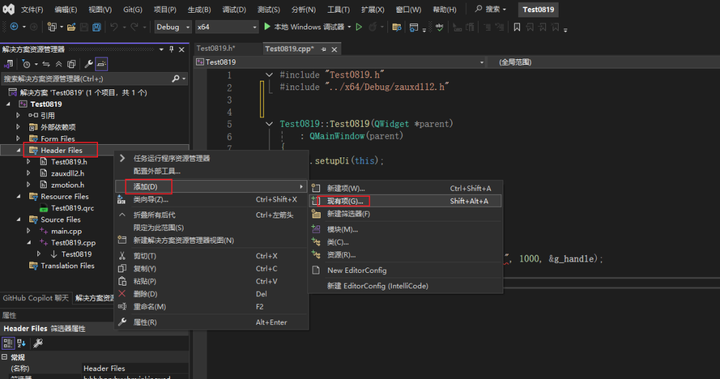Click the categorized view icon in properties panel

8,343
